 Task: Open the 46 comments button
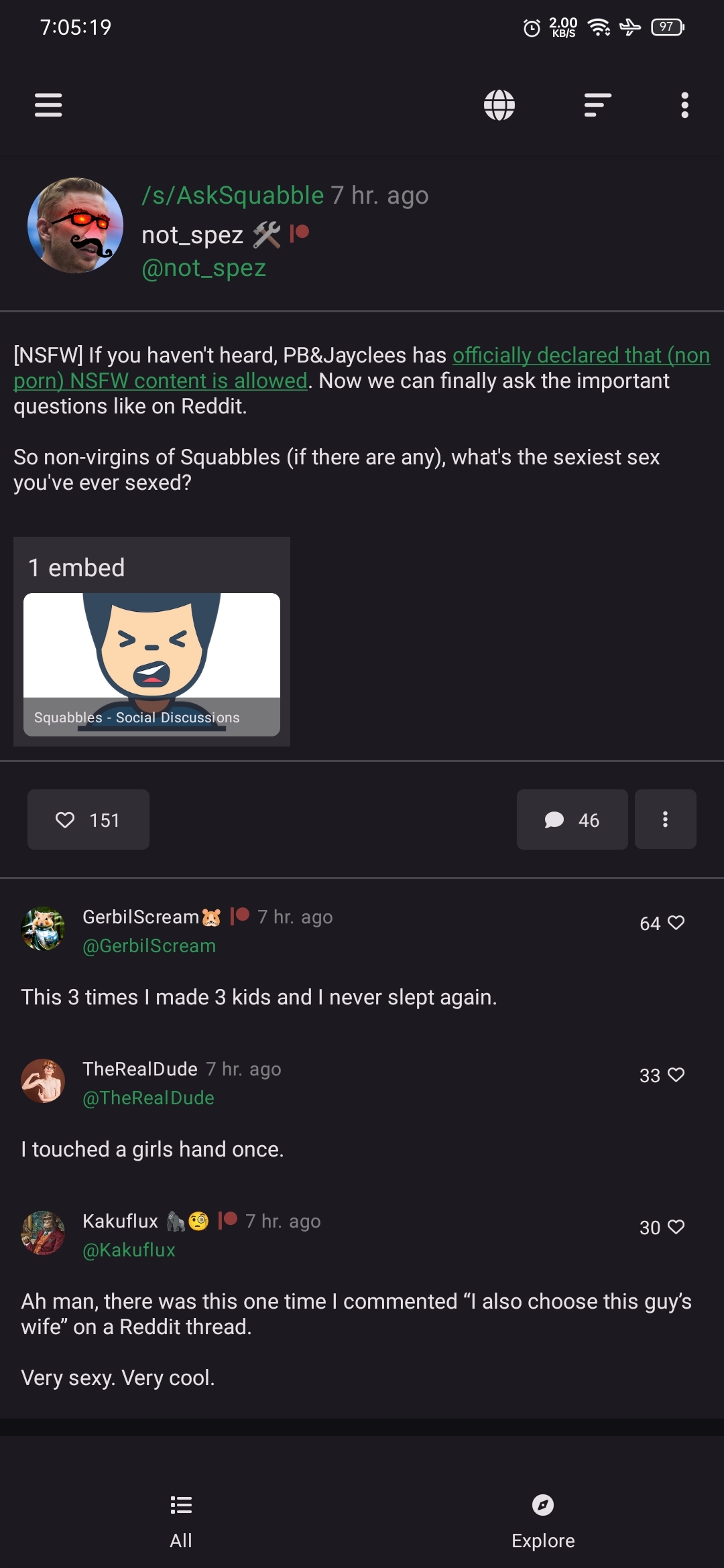pyautogui.click(x=572, y=820)
